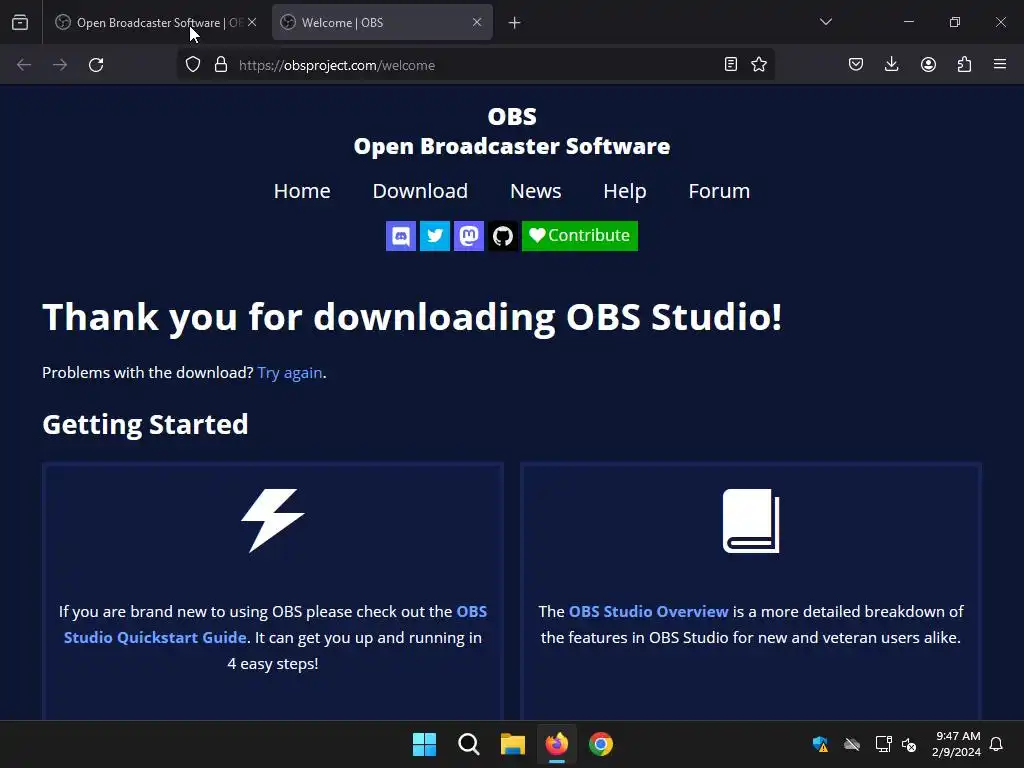Open the GitHub social icon
The height and width of the screenshot is (768, 1024).
click(502, 236)
